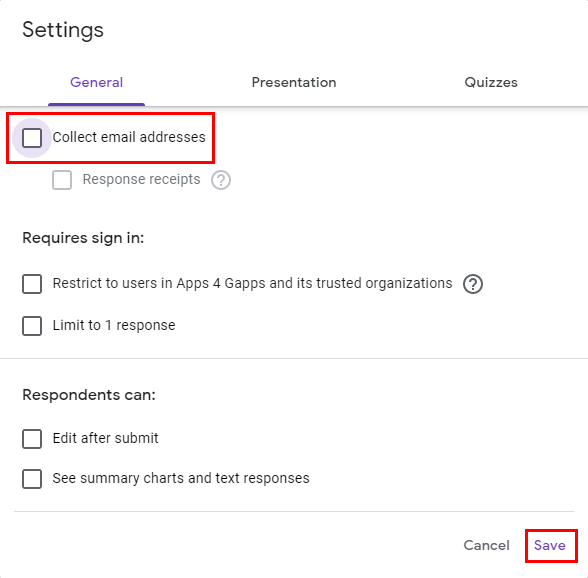The width and height of the screenshot is (588, 578).
Task: Enable the Collect email addresses checkbox
Action: (x=32, y=138)
